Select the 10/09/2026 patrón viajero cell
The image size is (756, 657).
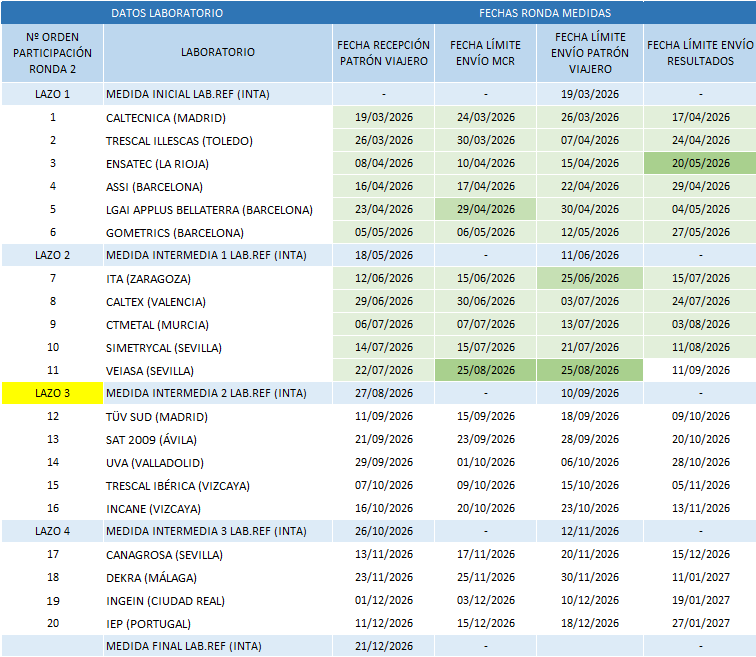(590, 393)
